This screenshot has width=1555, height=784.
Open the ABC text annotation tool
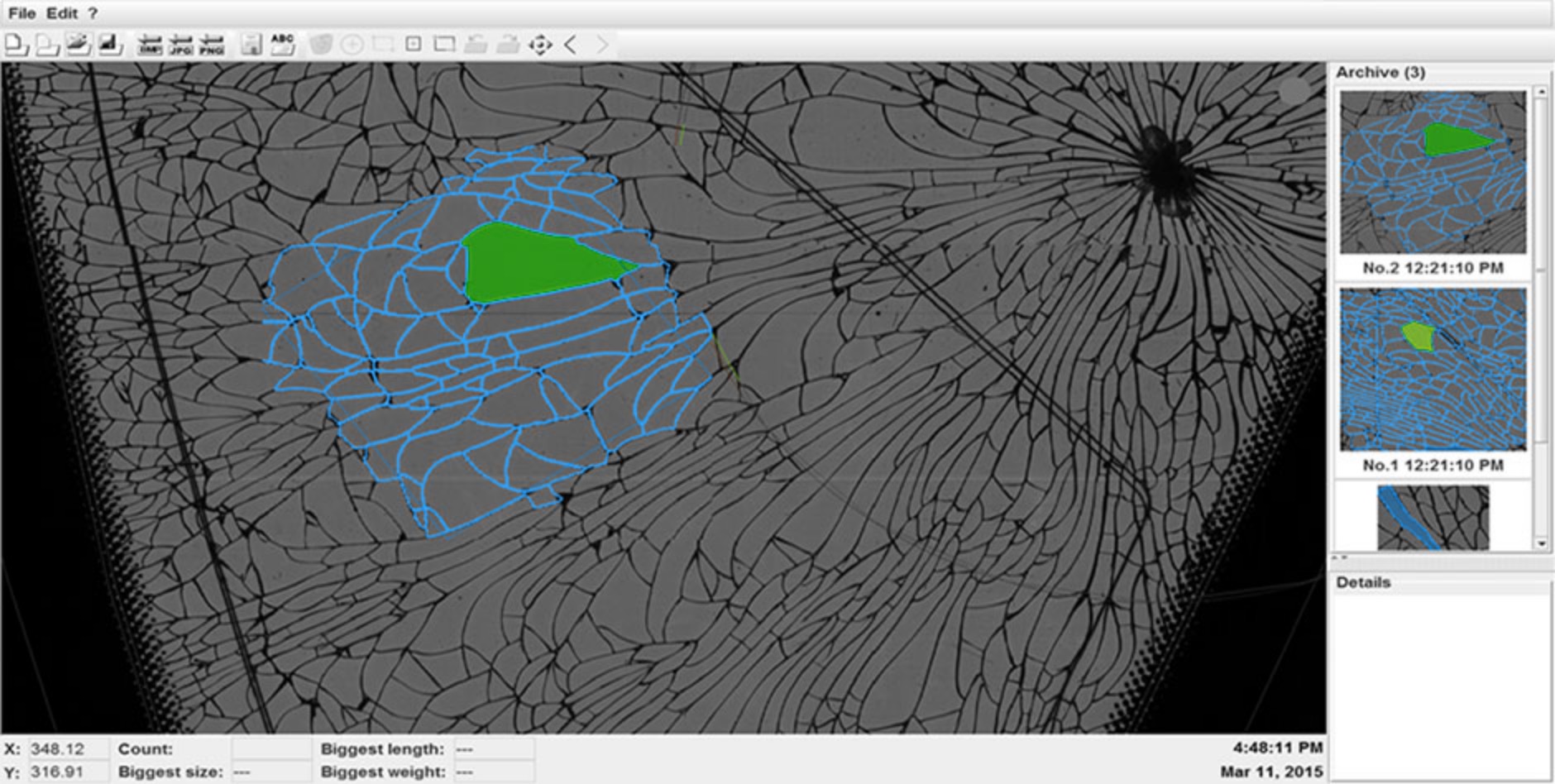(281, 45)
